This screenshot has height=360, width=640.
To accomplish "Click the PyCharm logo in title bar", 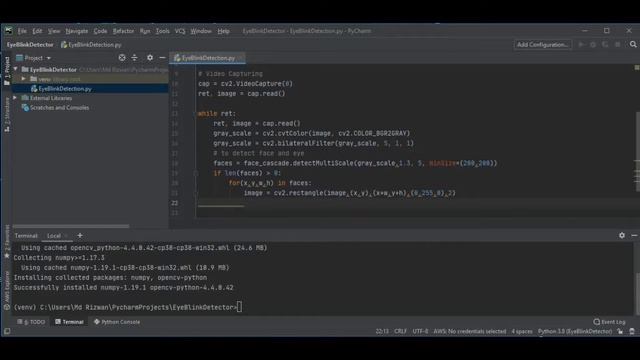I will (8, 31).
